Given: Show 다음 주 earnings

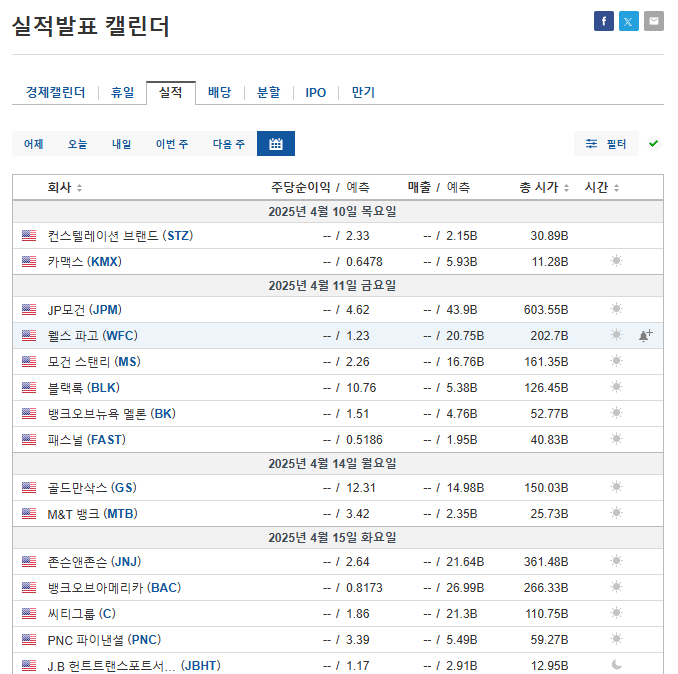Looking at the screenshot, I should (229, 144).
